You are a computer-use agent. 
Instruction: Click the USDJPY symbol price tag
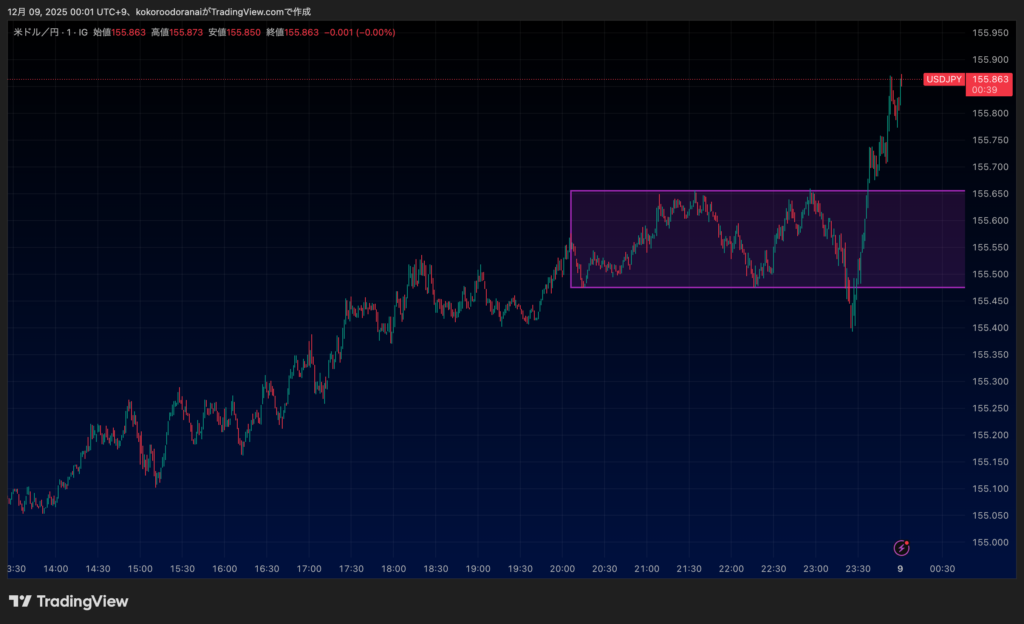point(943,79)
